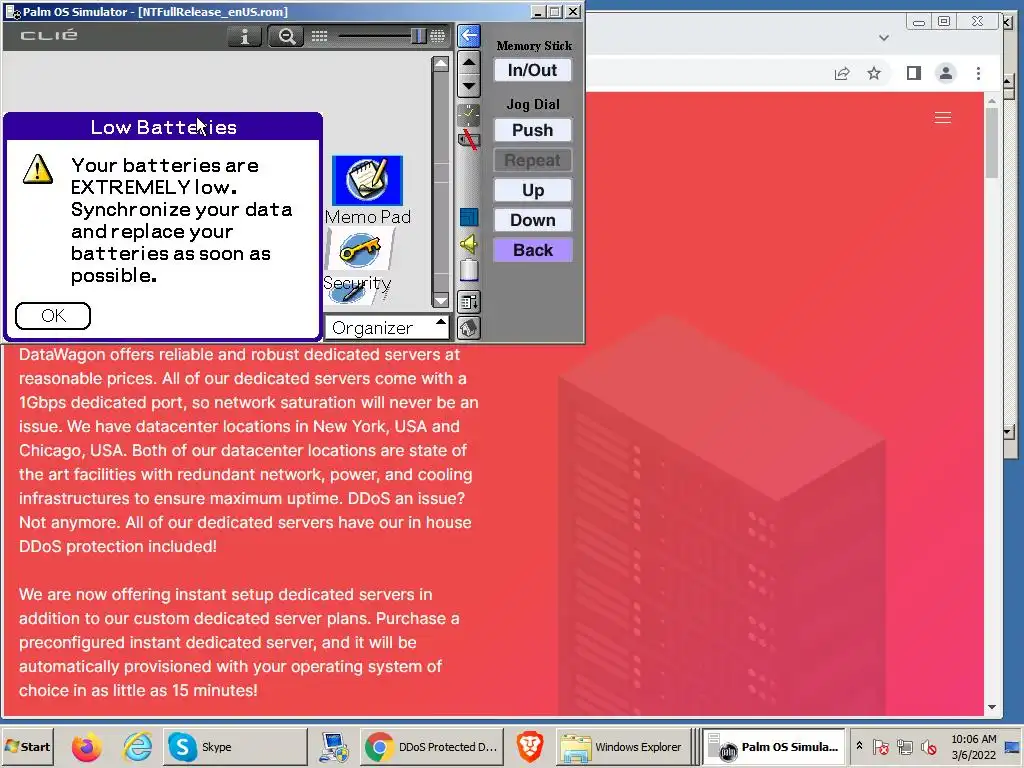Click the launcher scrollbar down arrow
Screen dimensions: 1024x768
tap(441, 300)
